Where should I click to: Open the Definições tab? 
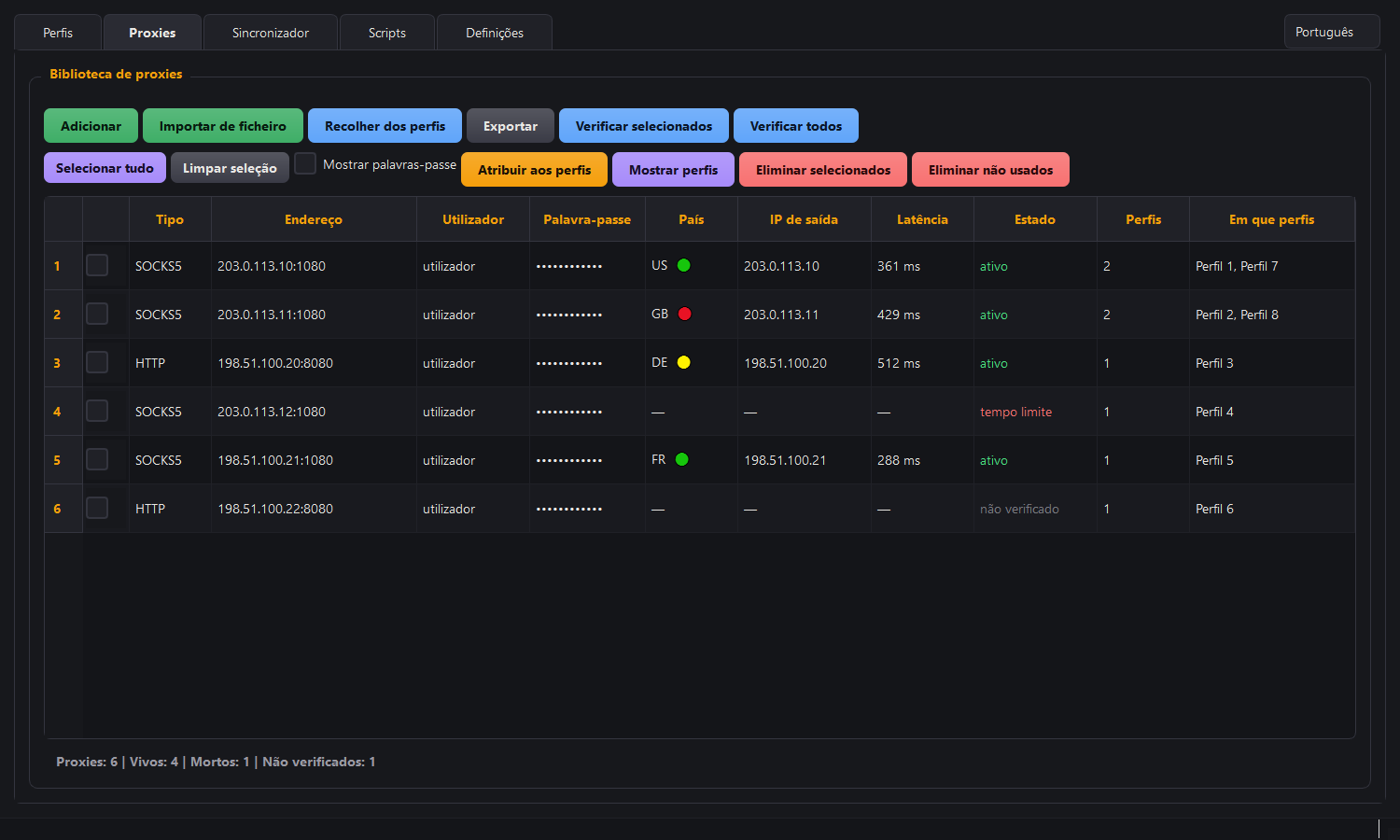[x=495, y=33]
